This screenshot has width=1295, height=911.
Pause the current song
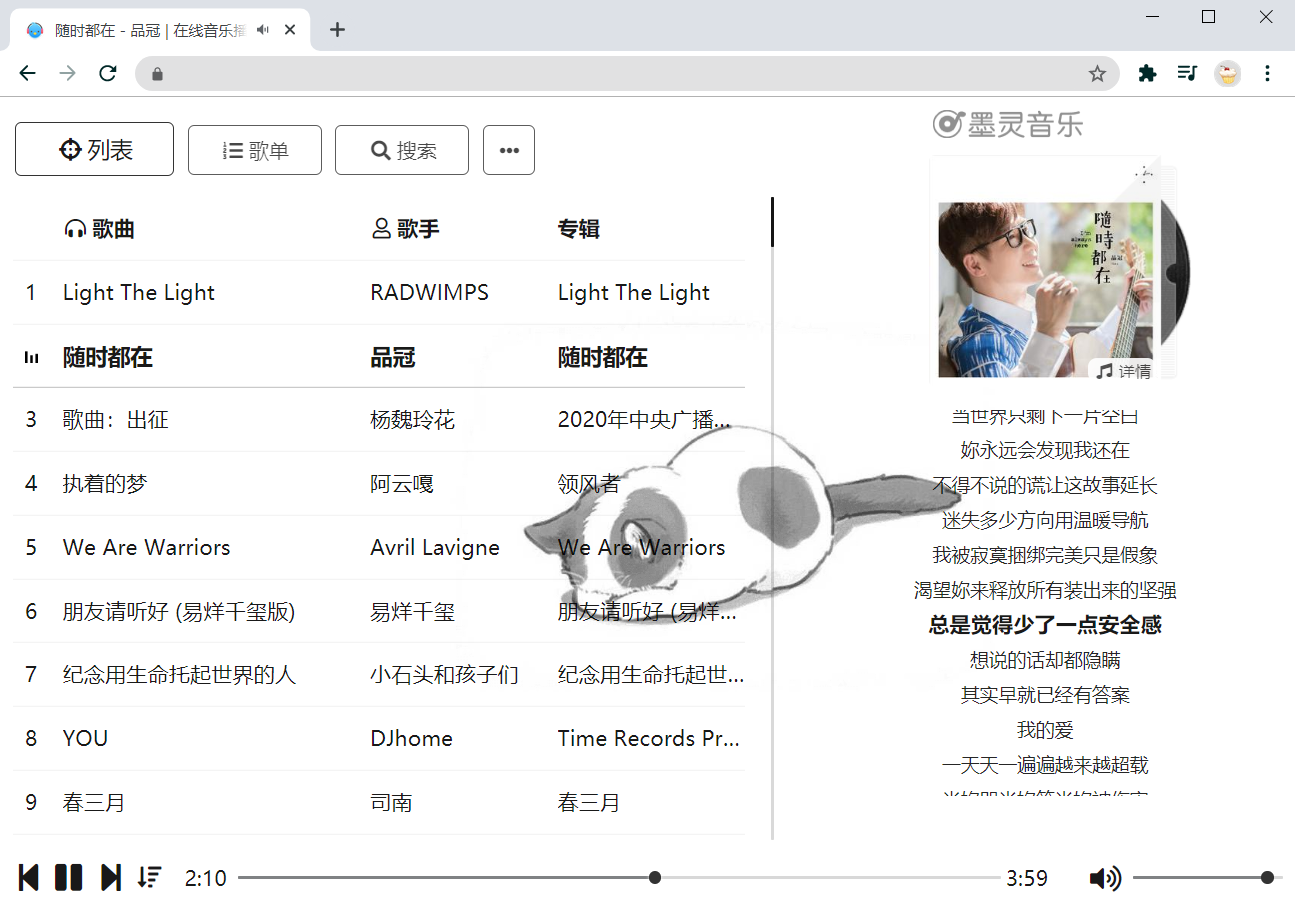tap(68, 878)
